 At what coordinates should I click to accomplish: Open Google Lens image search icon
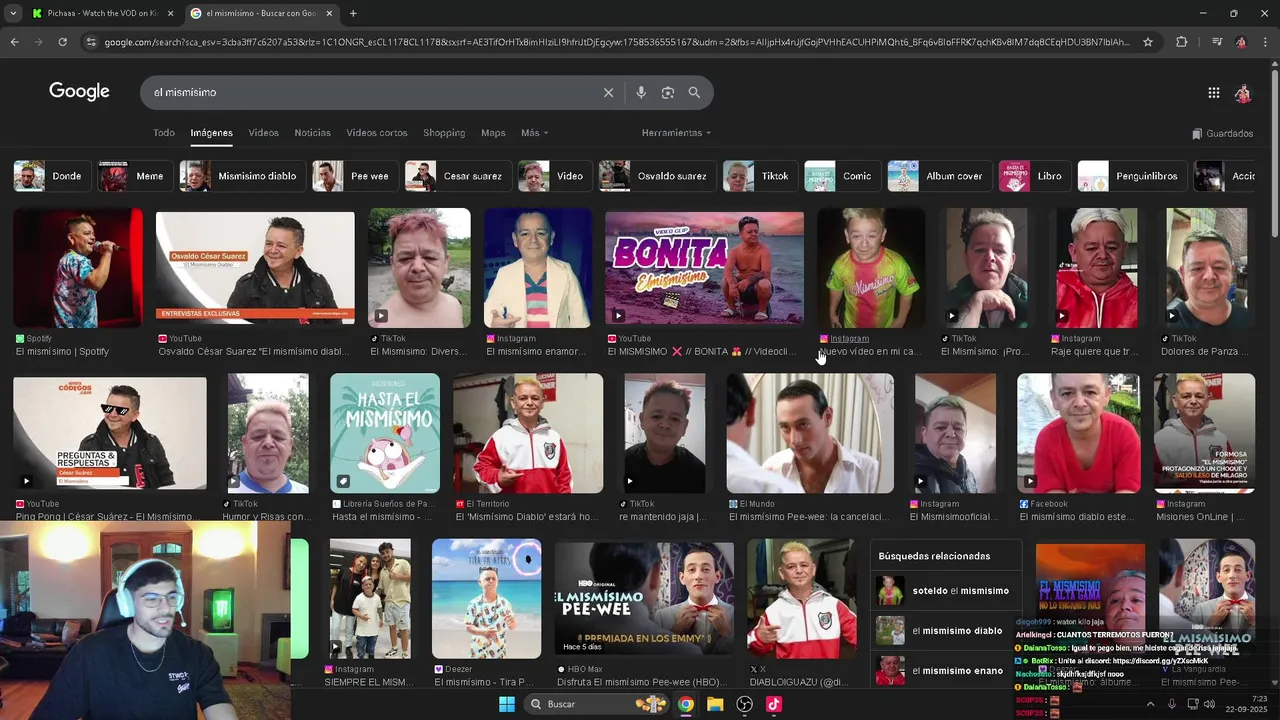(668, 92)
